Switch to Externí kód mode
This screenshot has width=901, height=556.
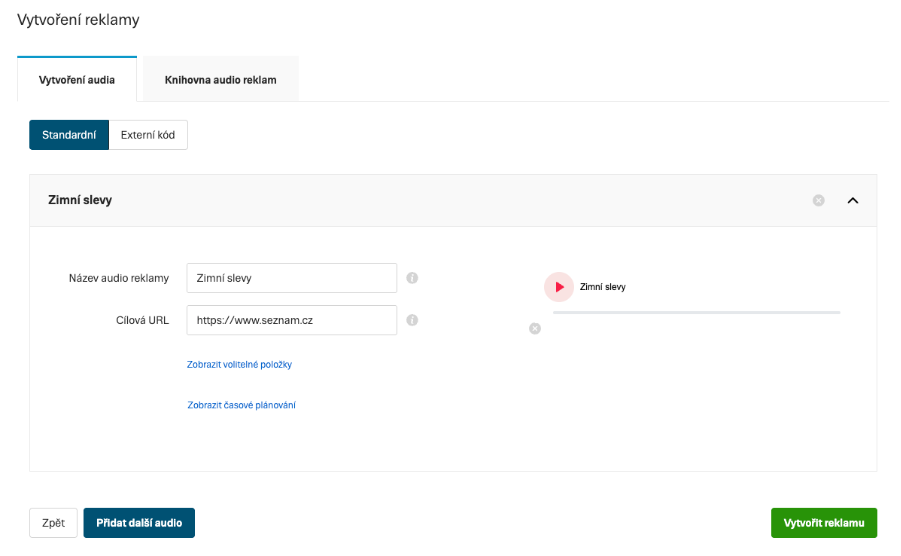coord(148,135)
